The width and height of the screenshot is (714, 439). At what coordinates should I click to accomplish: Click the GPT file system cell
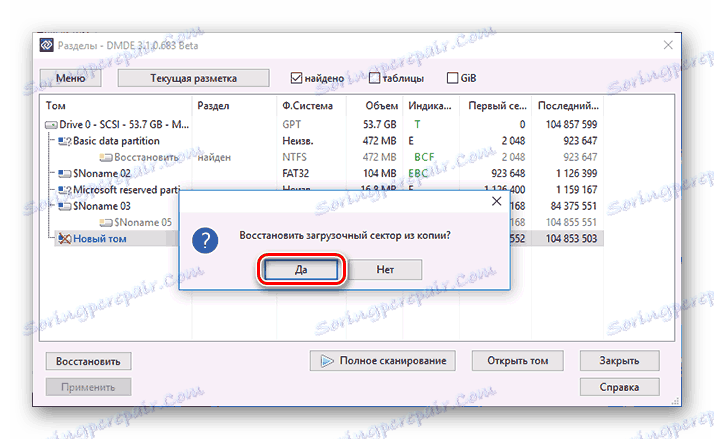[291, 125]
